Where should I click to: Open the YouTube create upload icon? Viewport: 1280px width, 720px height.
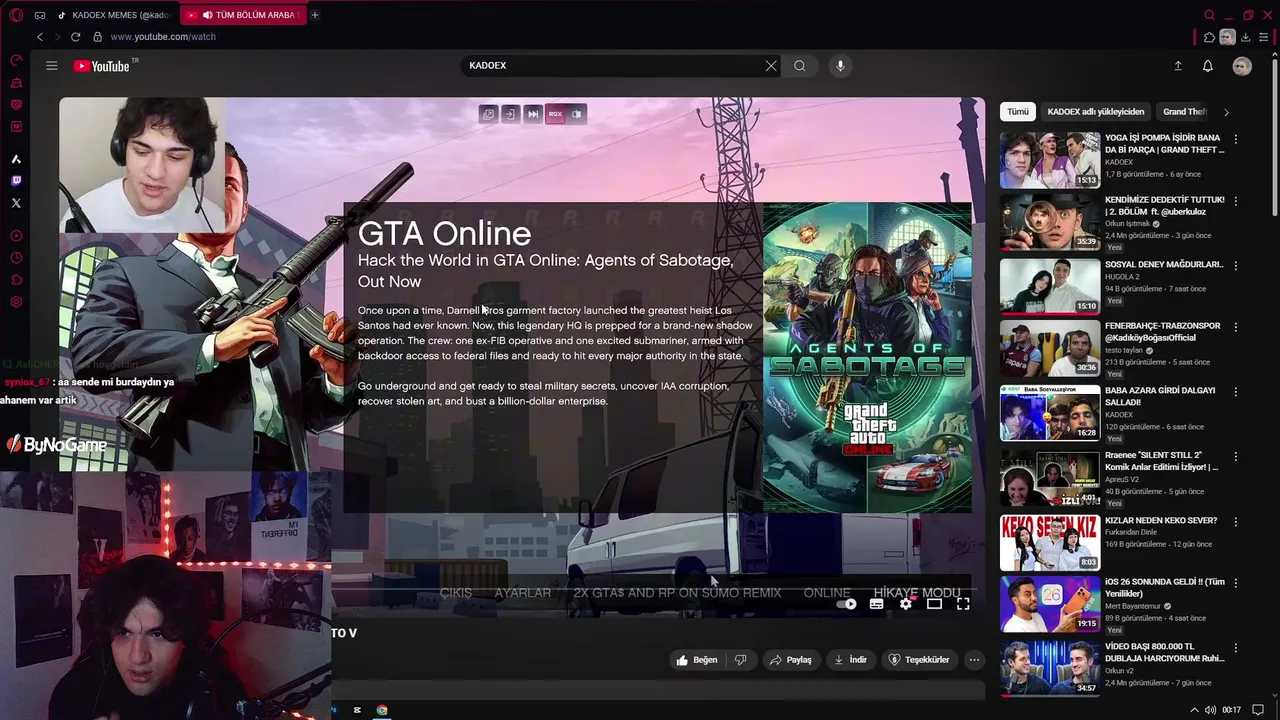[x=1177, y=66]
